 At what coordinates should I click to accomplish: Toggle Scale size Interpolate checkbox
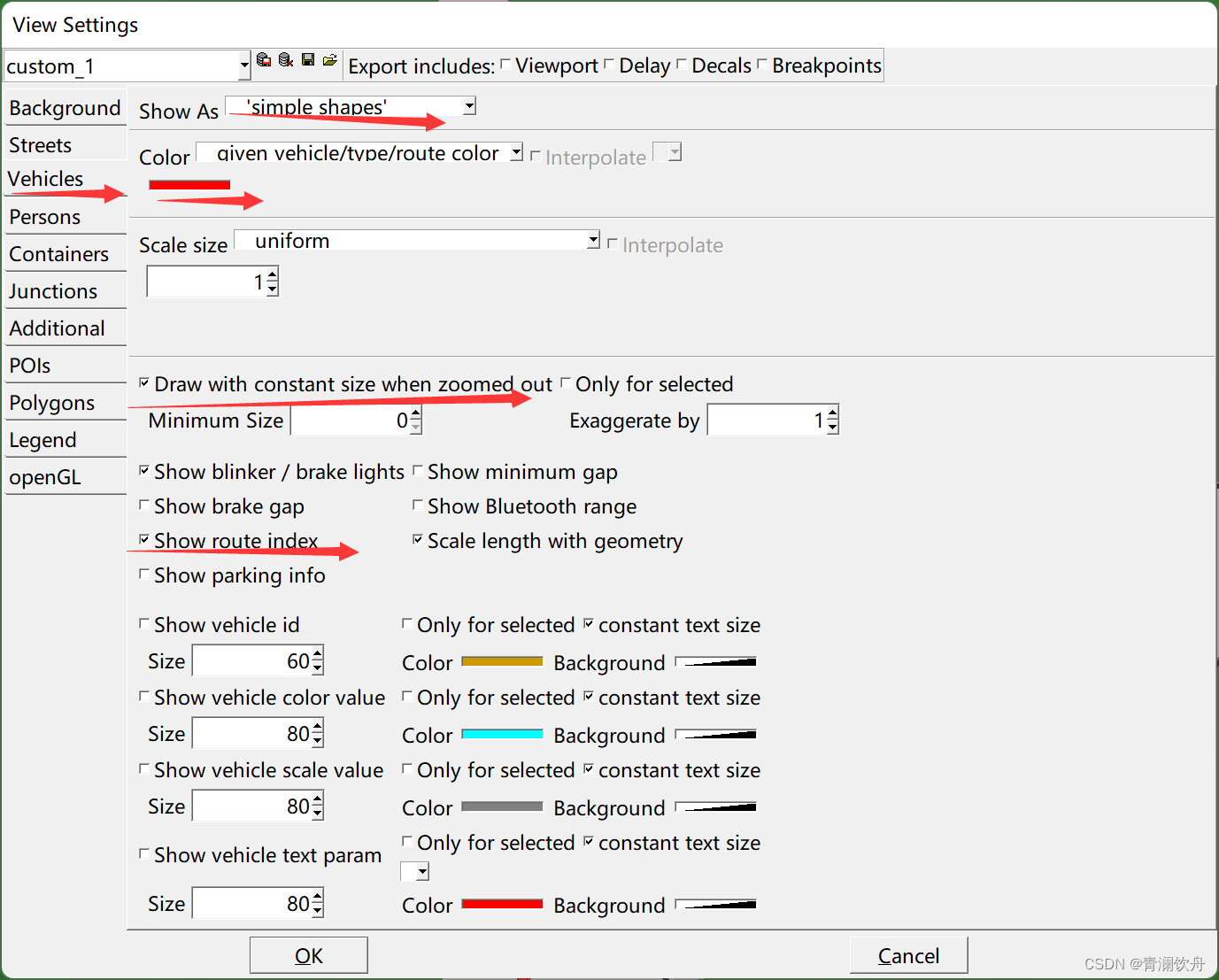[613, 243]
